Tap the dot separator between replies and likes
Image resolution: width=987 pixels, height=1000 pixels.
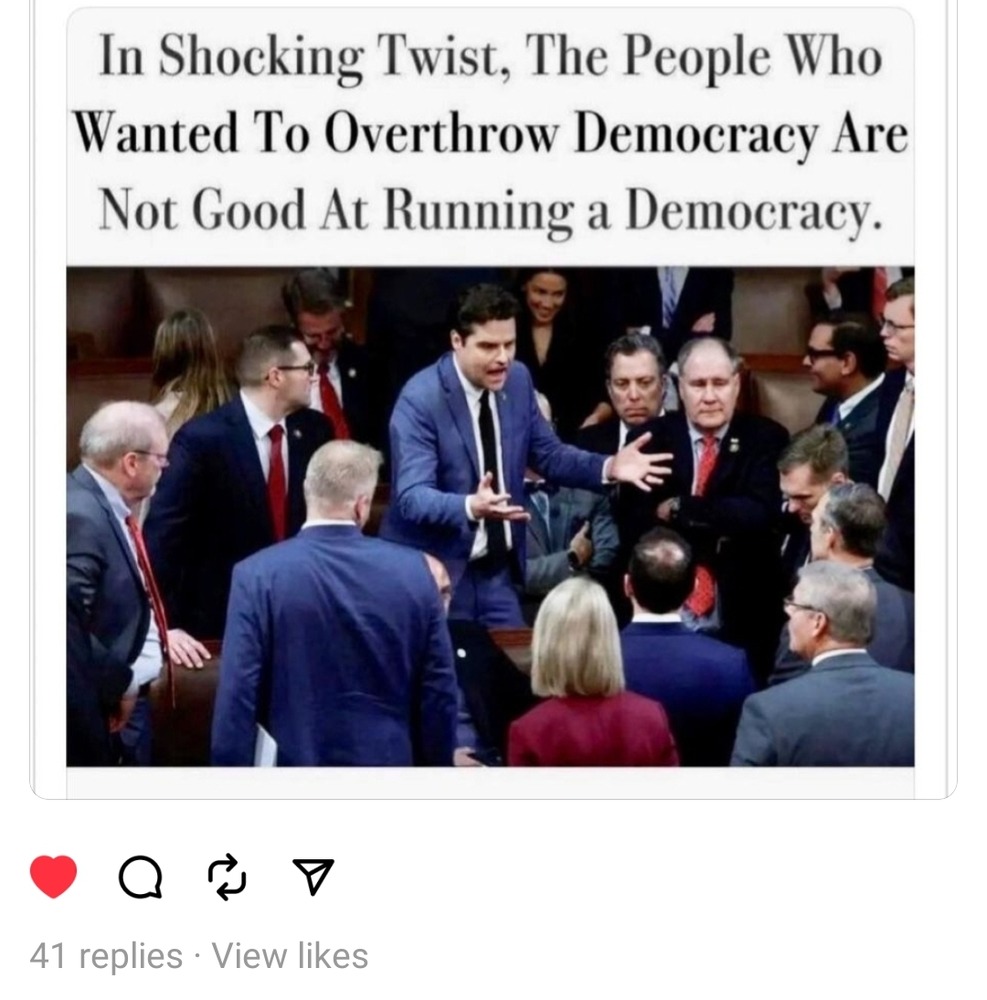coord(197,957)
